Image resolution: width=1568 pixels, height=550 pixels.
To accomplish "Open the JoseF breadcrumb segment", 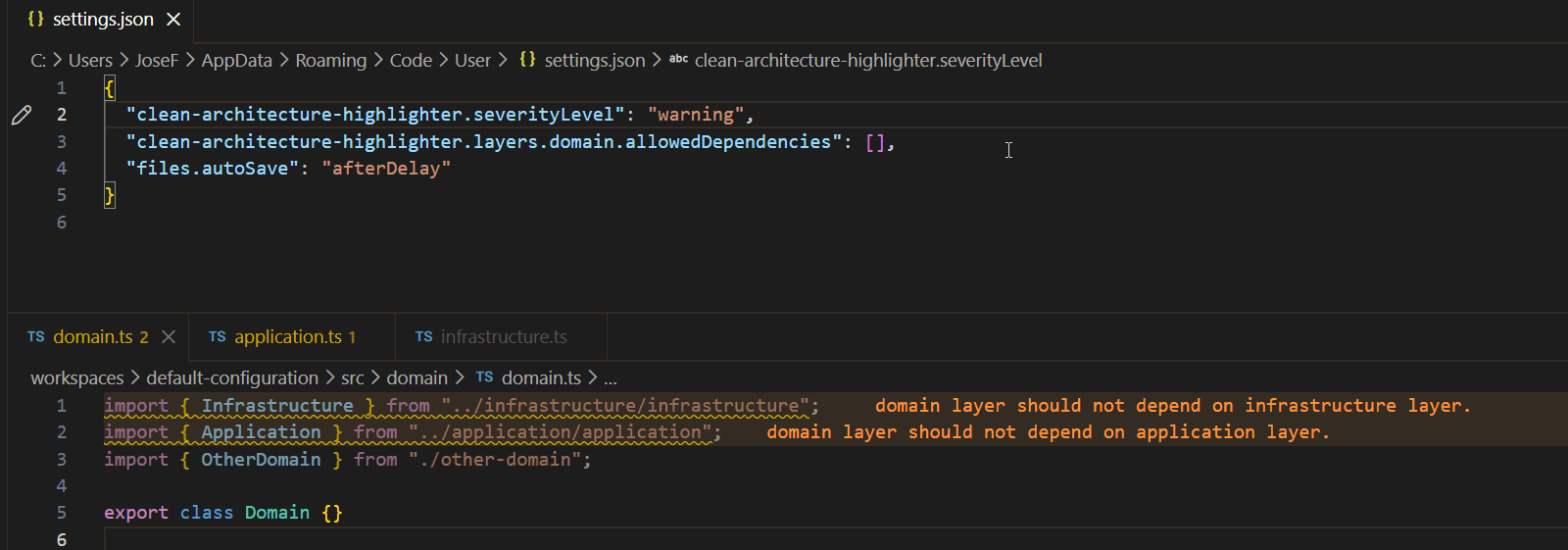I will [x=157, y=61].
